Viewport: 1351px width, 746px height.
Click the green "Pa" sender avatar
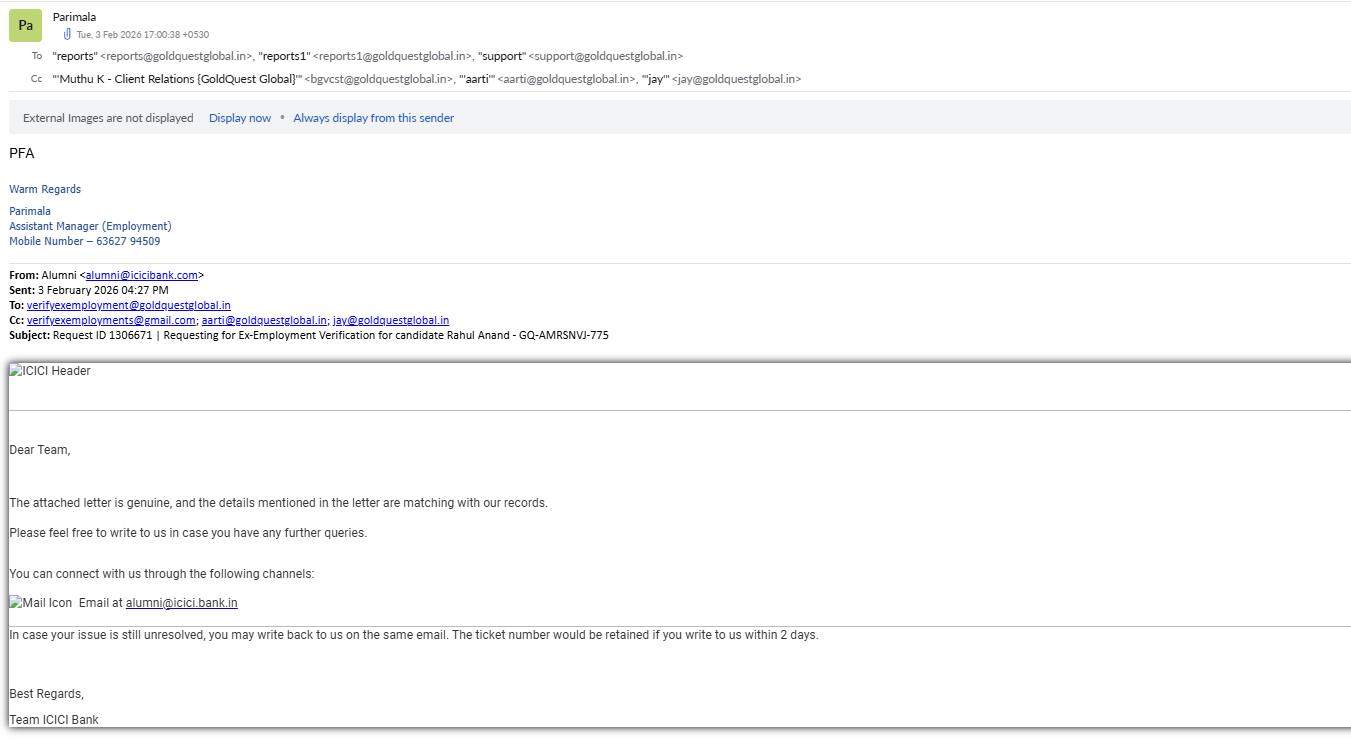click(x=25, y=25)
